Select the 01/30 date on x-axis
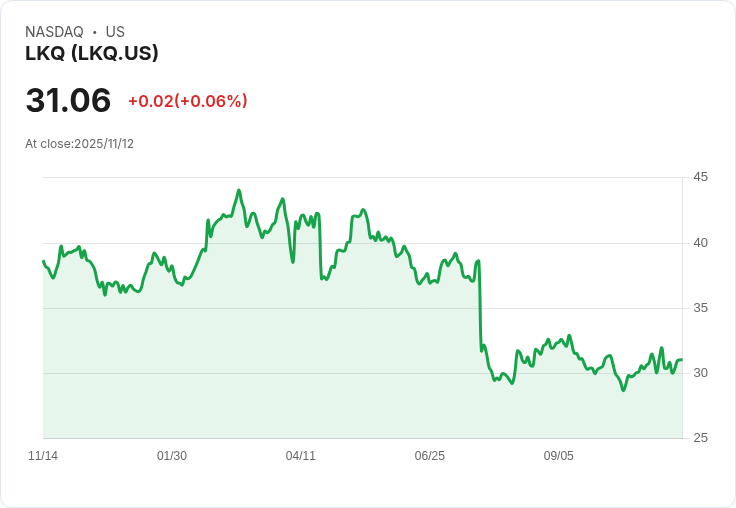 point(172,456)
